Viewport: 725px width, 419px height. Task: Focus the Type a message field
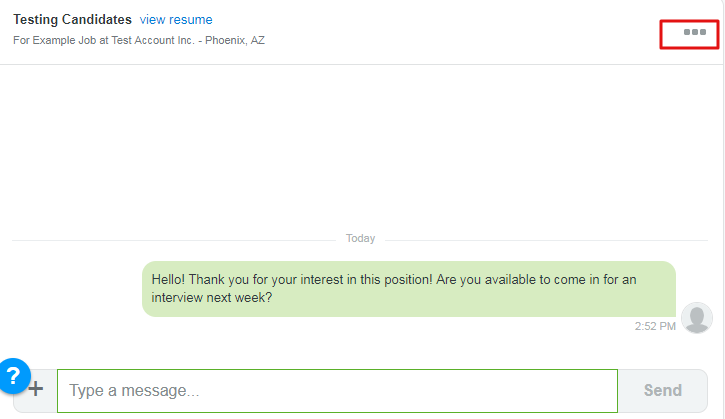pyautogui.click(x=337, y=391)
